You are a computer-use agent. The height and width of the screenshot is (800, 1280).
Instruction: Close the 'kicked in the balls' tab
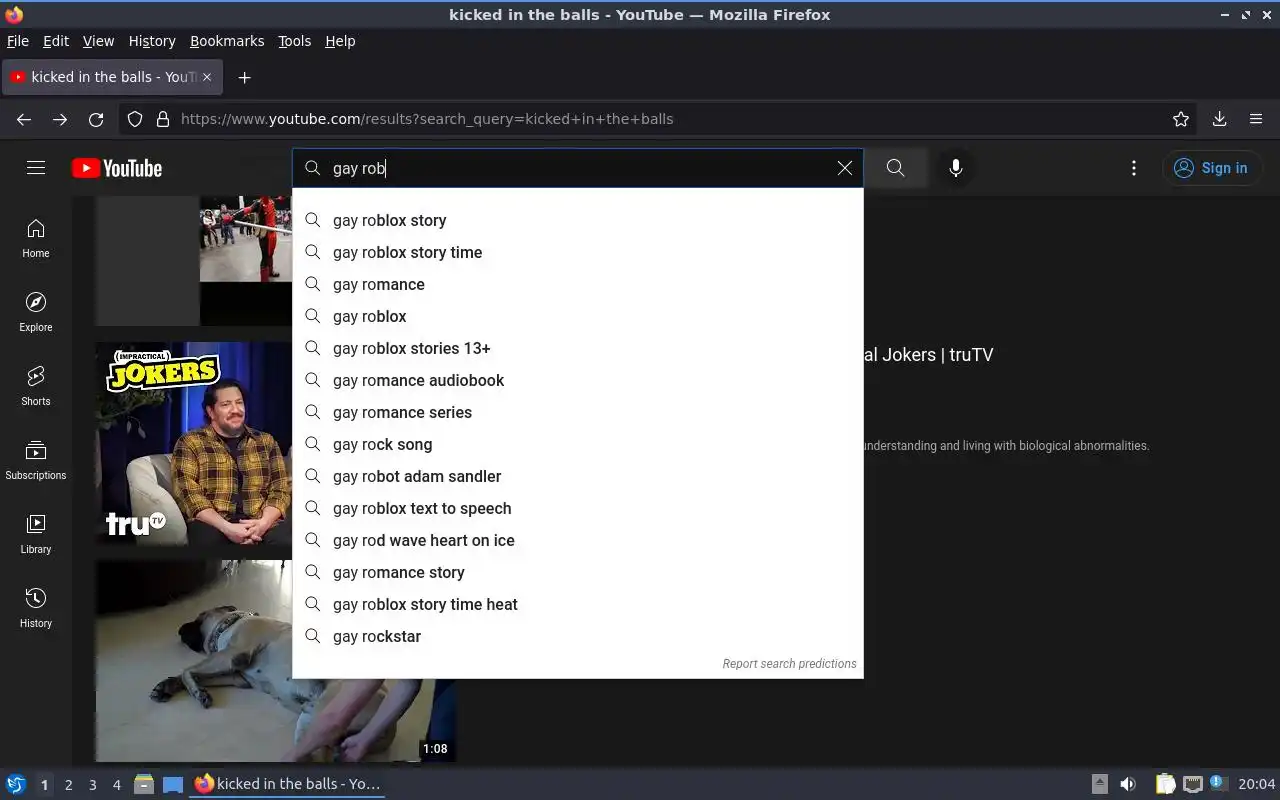207,77
